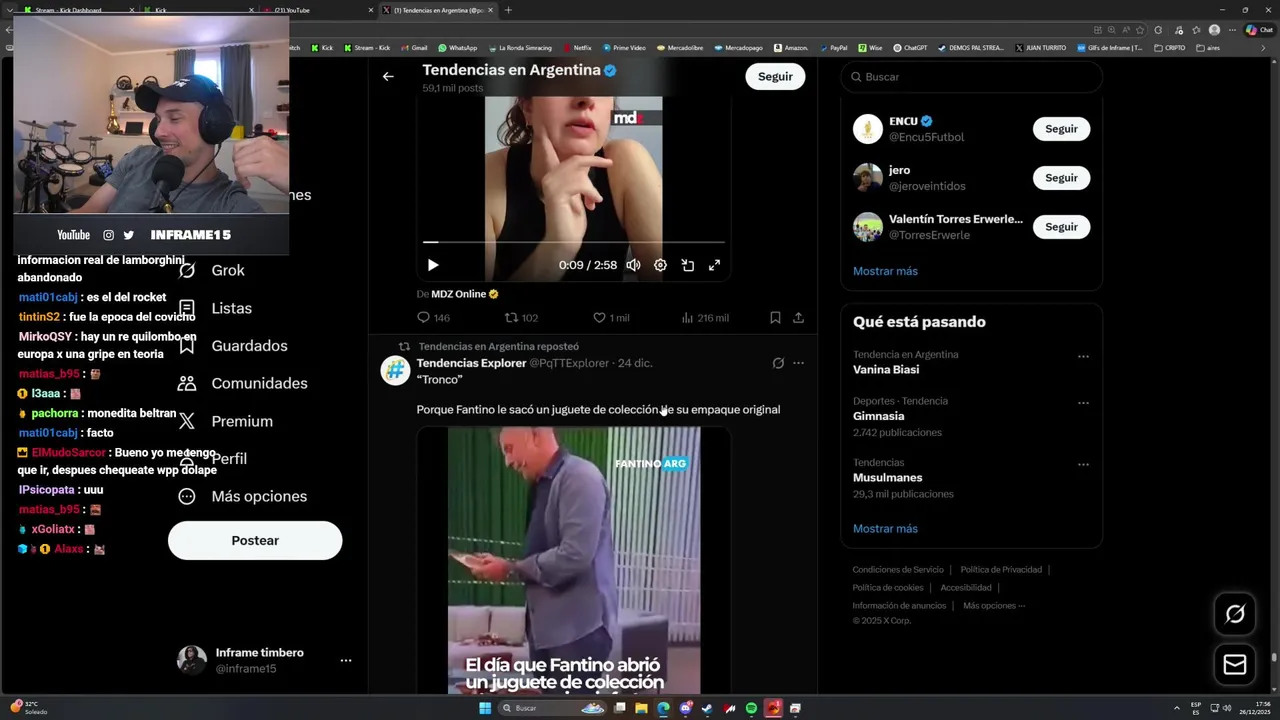The width and height of the screenshot is (1280, 720).
Task: Open account menu dots for Inframe timbero
Action: [x=346, y=661]
